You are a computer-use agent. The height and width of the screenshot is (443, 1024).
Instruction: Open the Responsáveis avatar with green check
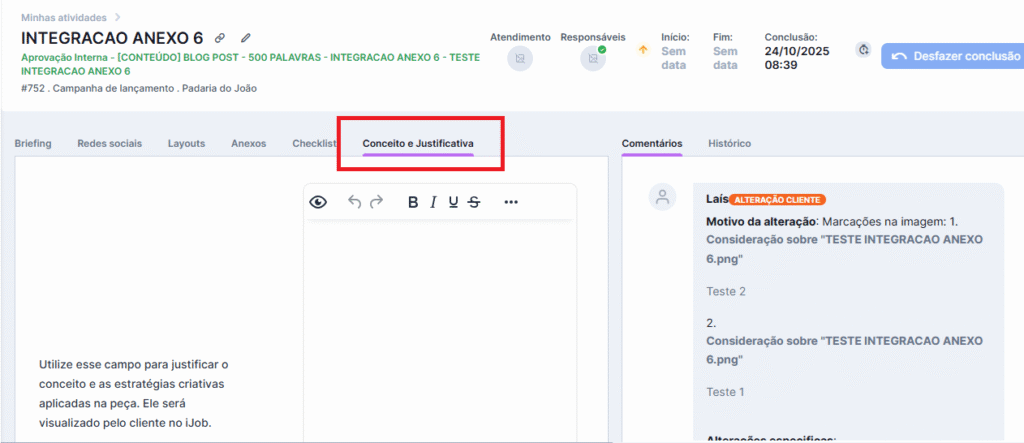(594, 59)
